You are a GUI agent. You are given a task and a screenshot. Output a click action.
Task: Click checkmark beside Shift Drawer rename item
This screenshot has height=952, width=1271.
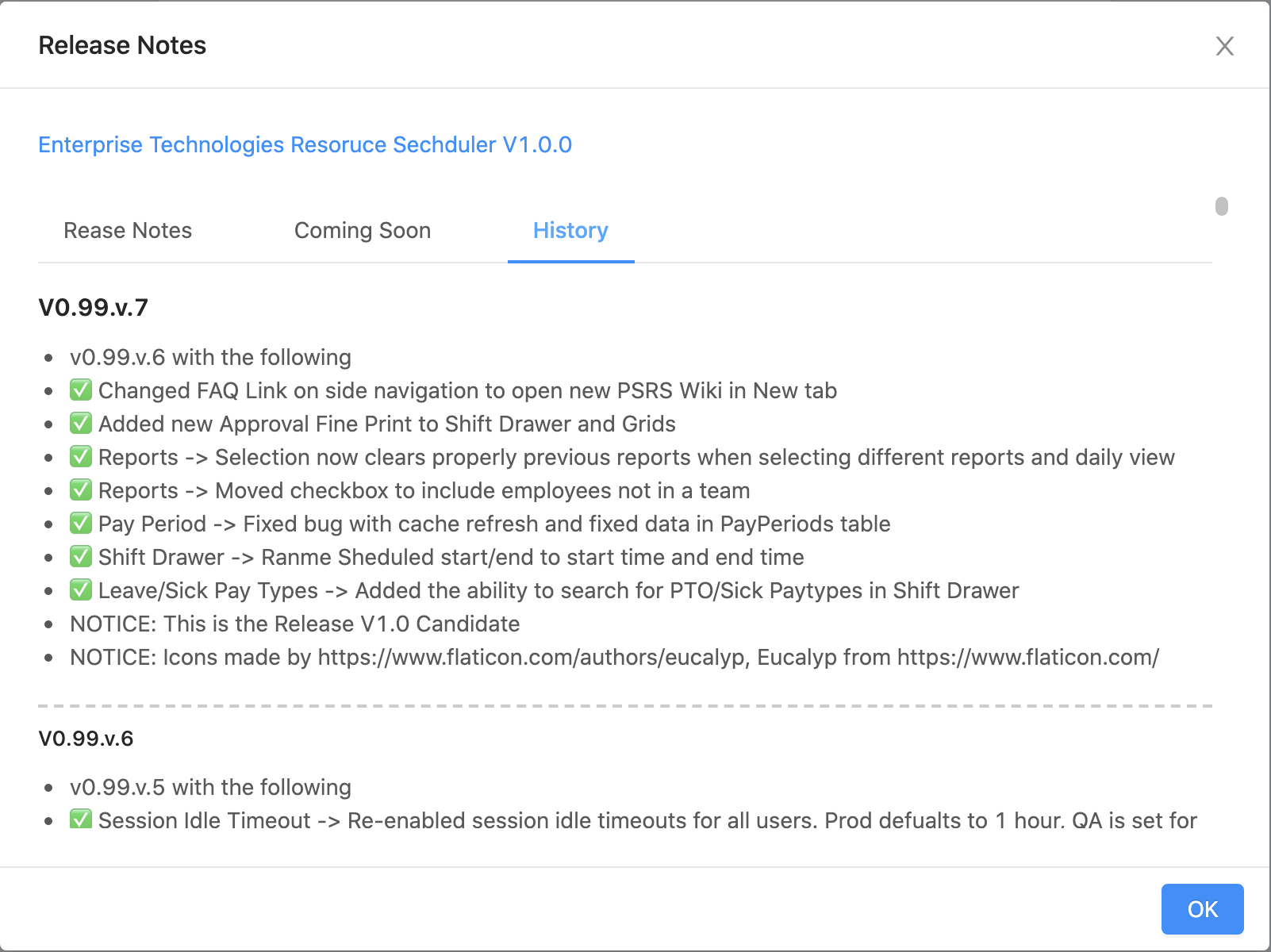pyautogui.click(x=81, y=557)
